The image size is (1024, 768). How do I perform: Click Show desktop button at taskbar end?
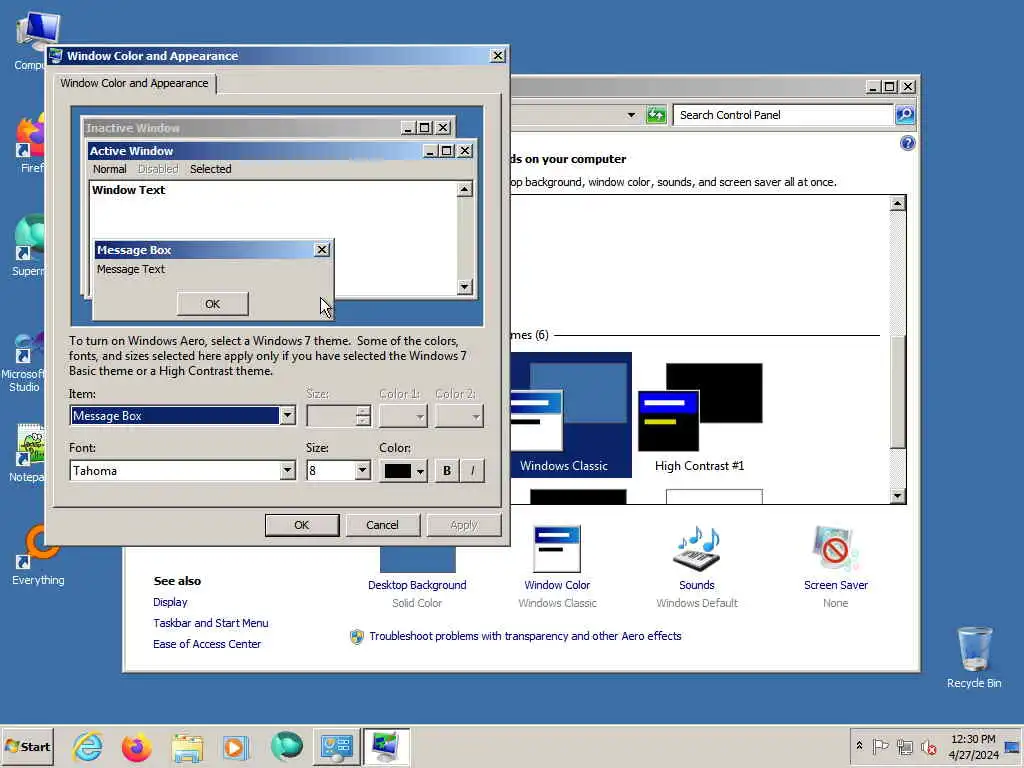1012,746
